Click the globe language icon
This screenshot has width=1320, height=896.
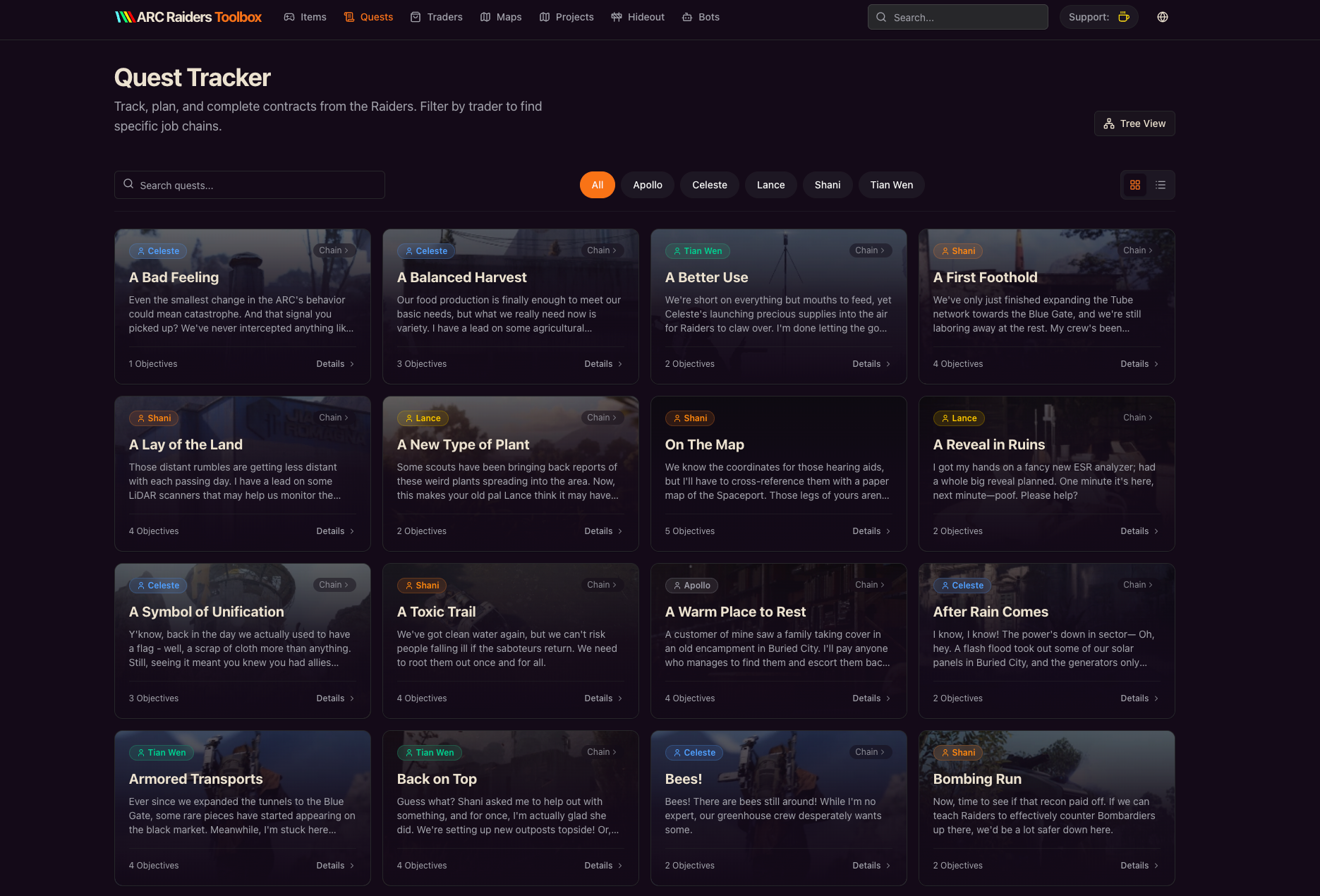1163,17
